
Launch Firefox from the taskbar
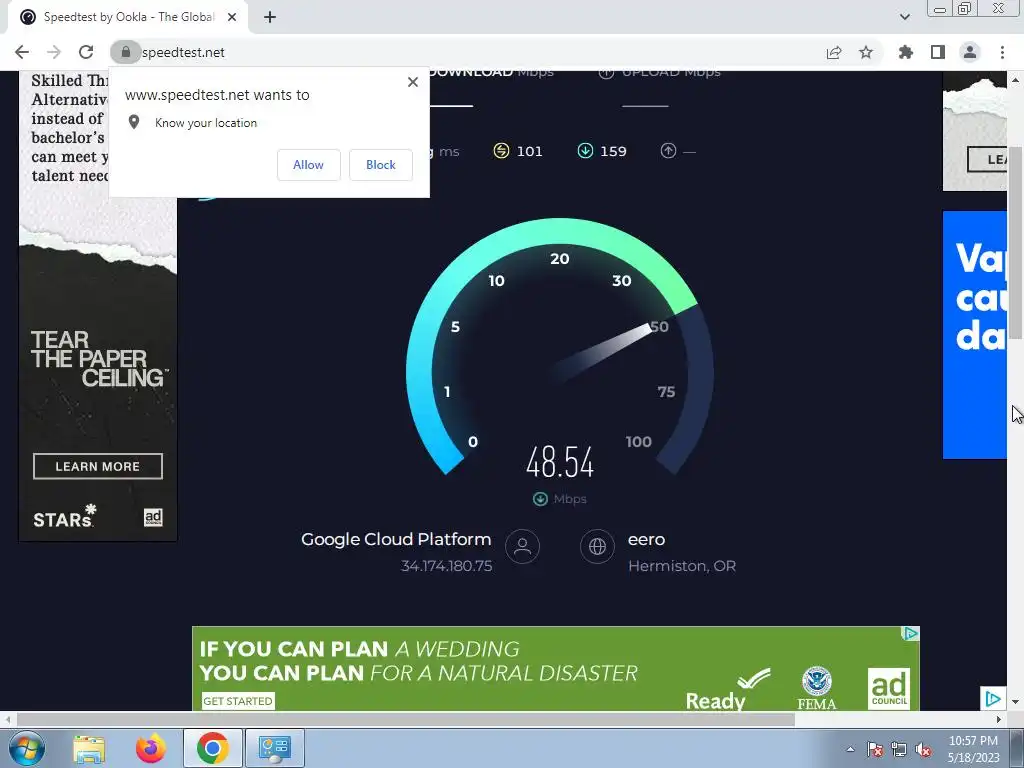point(150,748)
